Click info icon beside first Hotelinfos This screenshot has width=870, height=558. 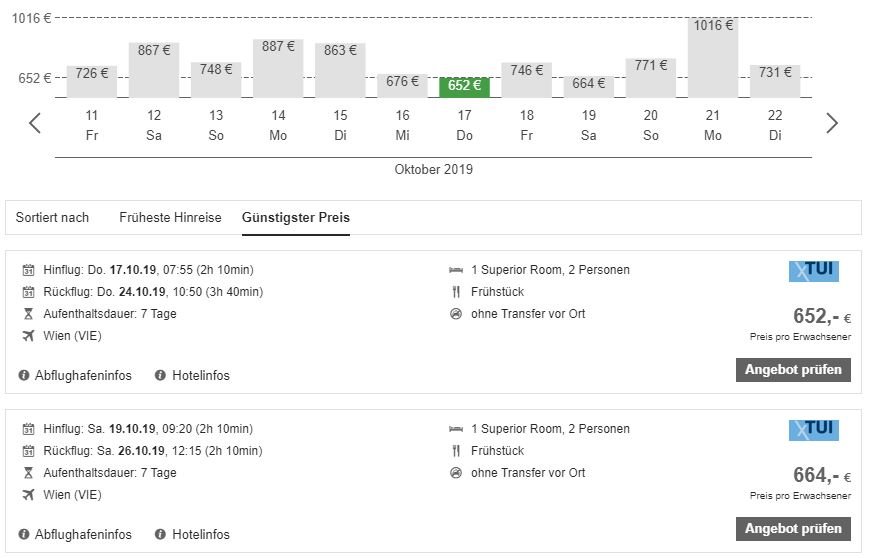pyautogui.click(x=160, y=376)
